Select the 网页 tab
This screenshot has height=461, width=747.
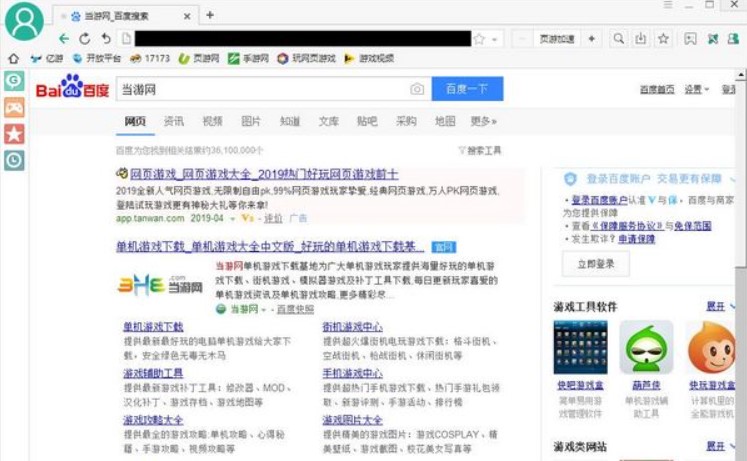point(135,121)
